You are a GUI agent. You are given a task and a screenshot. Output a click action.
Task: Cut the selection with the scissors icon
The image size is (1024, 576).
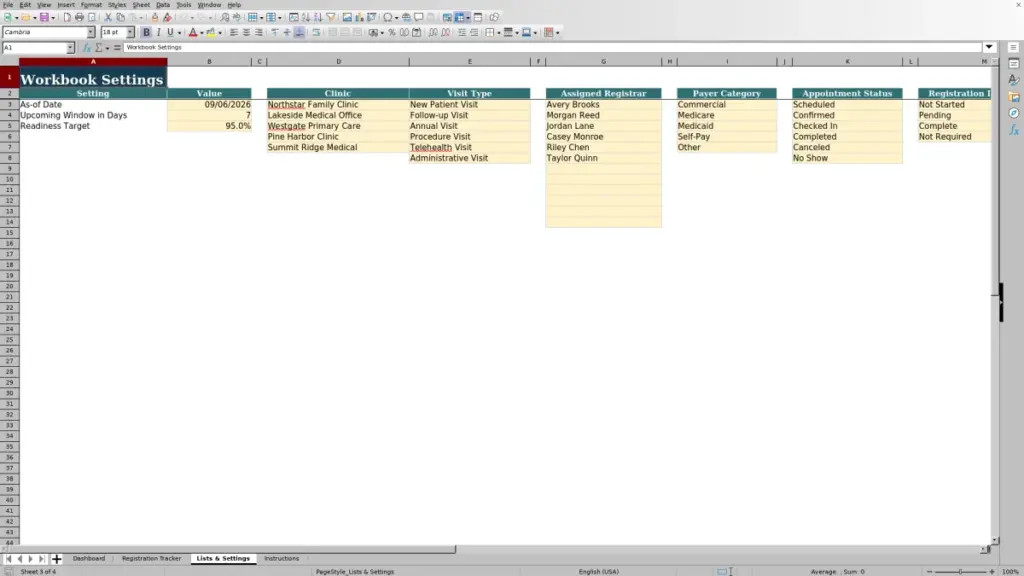108,18
